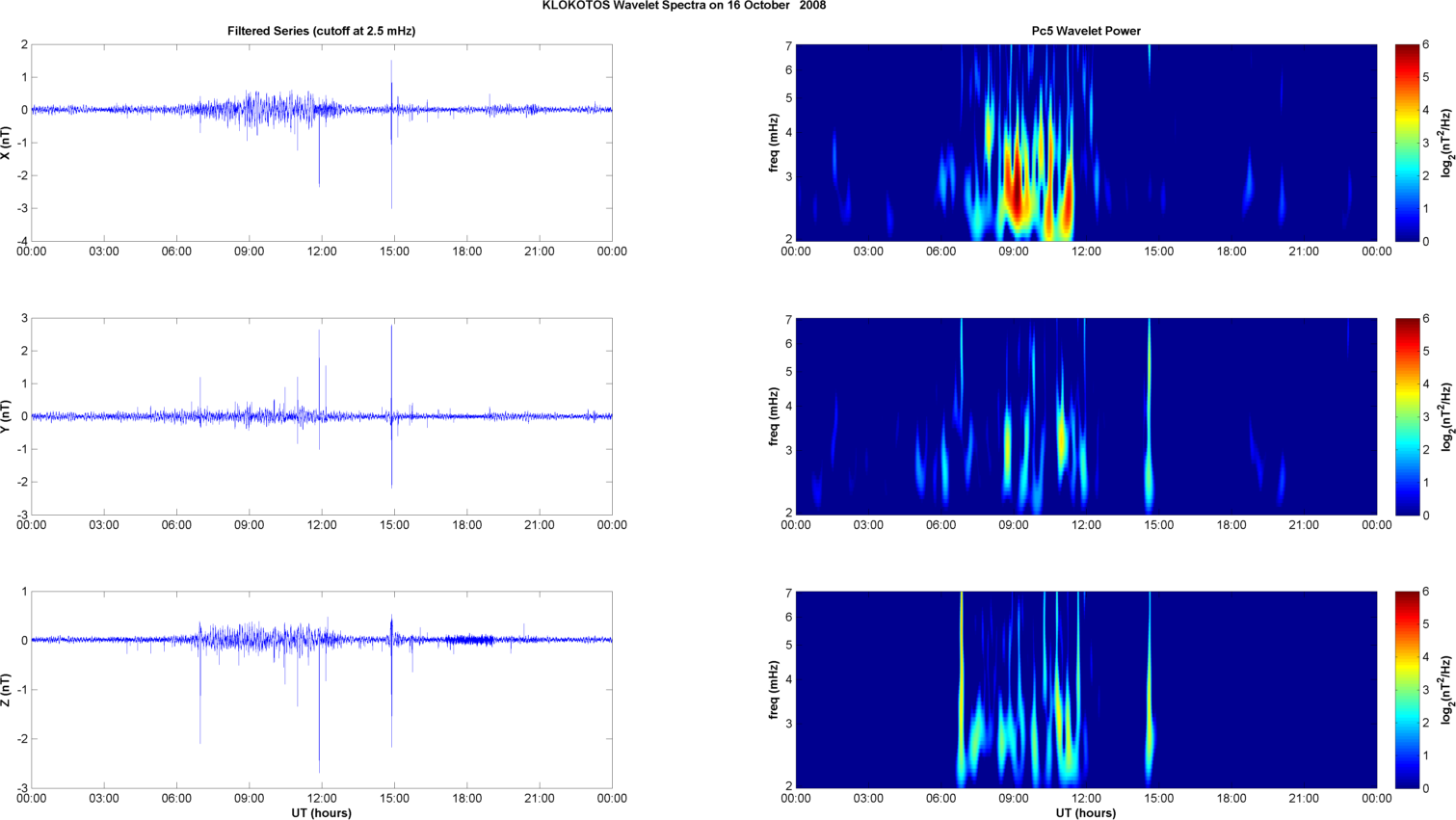The width and height of the screenshot is (1456, 820).
Task: Click the 15:00 tick under top spectrogram
Action: coord(1159,251)
